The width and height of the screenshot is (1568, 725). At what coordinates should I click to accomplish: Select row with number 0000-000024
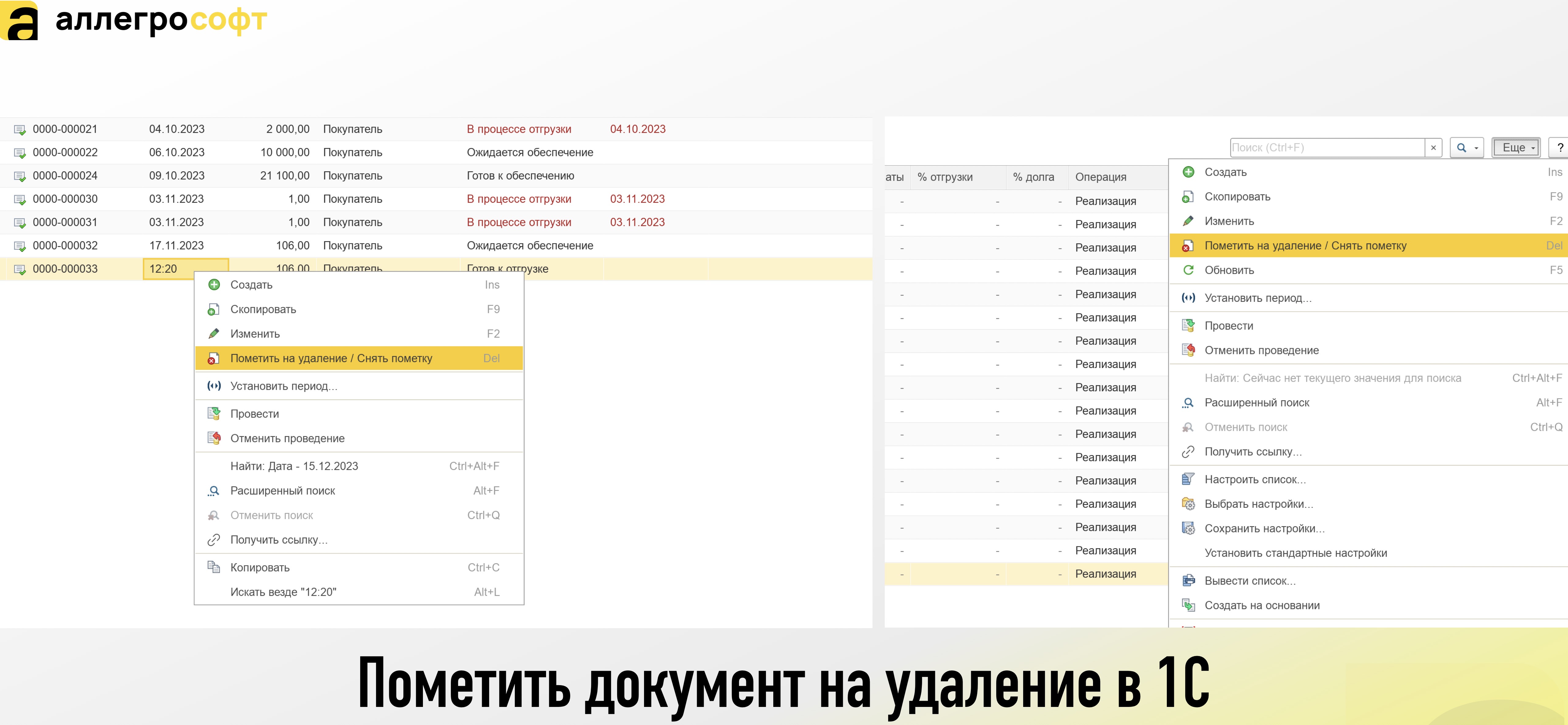point(436,176)
